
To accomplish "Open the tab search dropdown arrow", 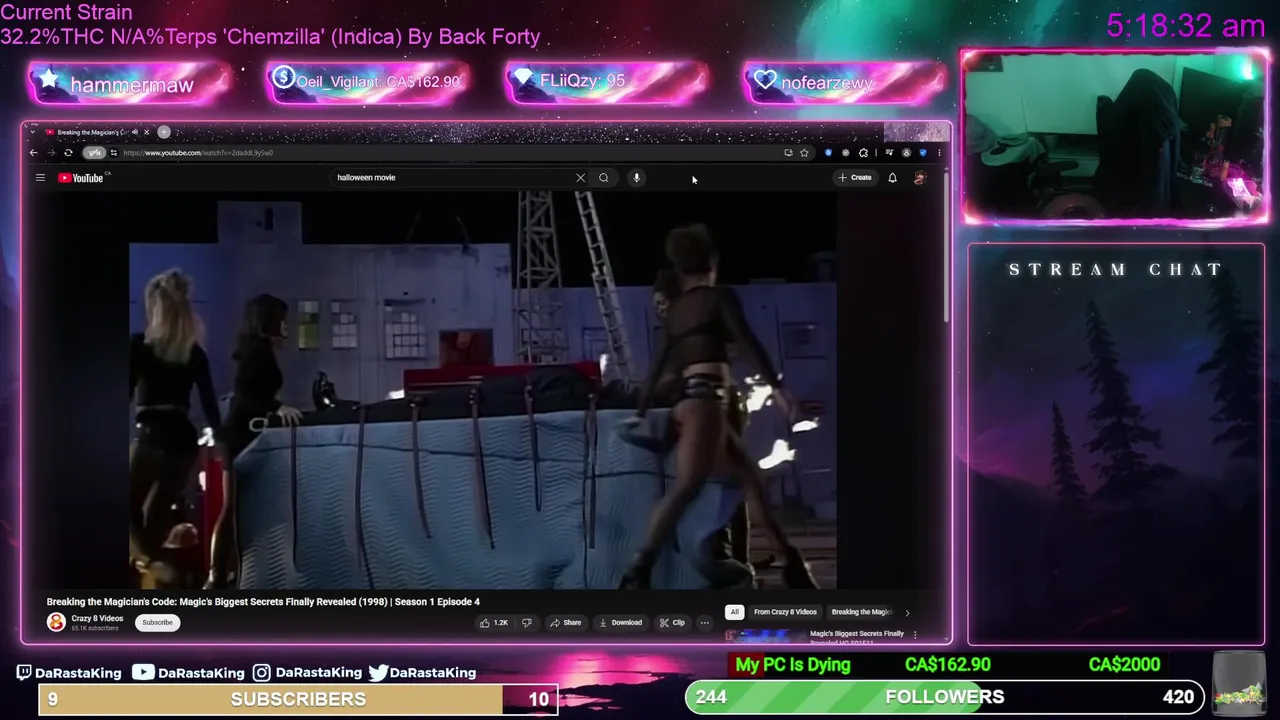I will (33, 132).
